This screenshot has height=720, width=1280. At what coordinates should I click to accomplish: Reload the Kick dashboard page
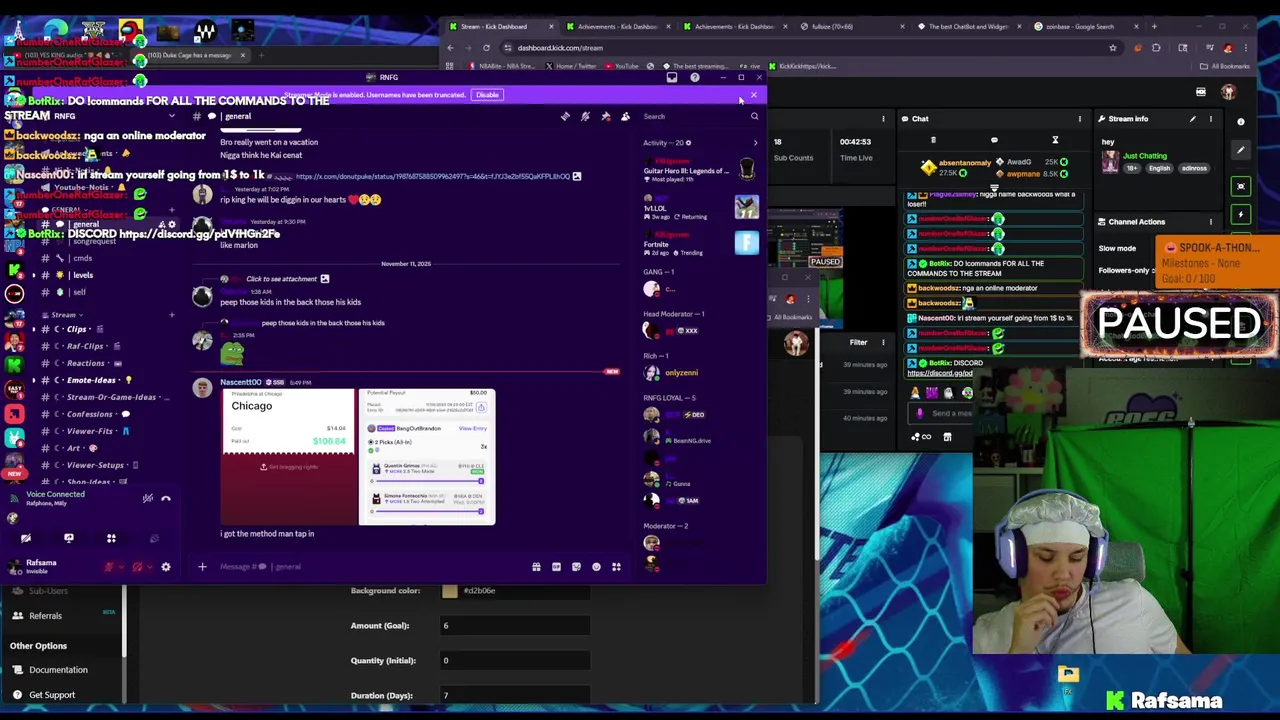point(486,48)
